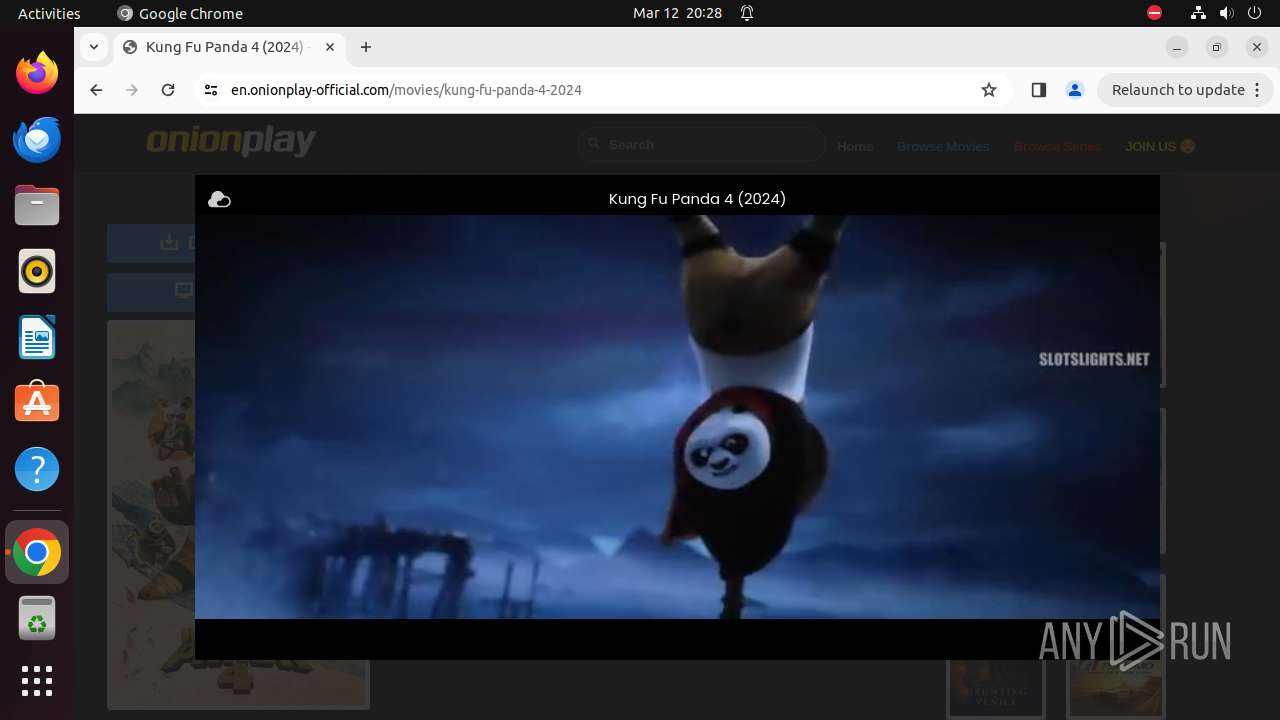The image size is (1280, 720).
Task: Open the network status icon in the system tray
Action: (1198, 13)
